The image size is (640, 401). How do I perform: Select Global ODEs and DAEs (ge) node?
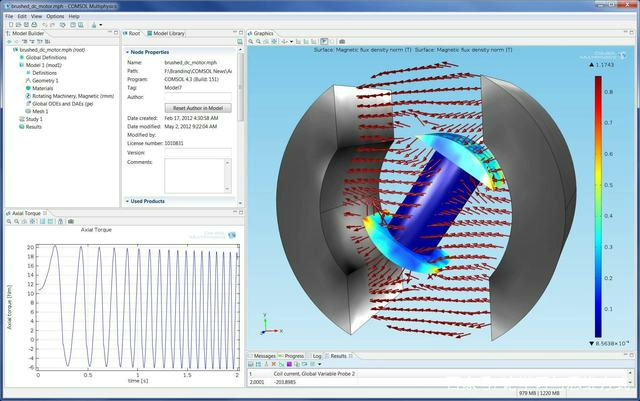click(62, 104)
